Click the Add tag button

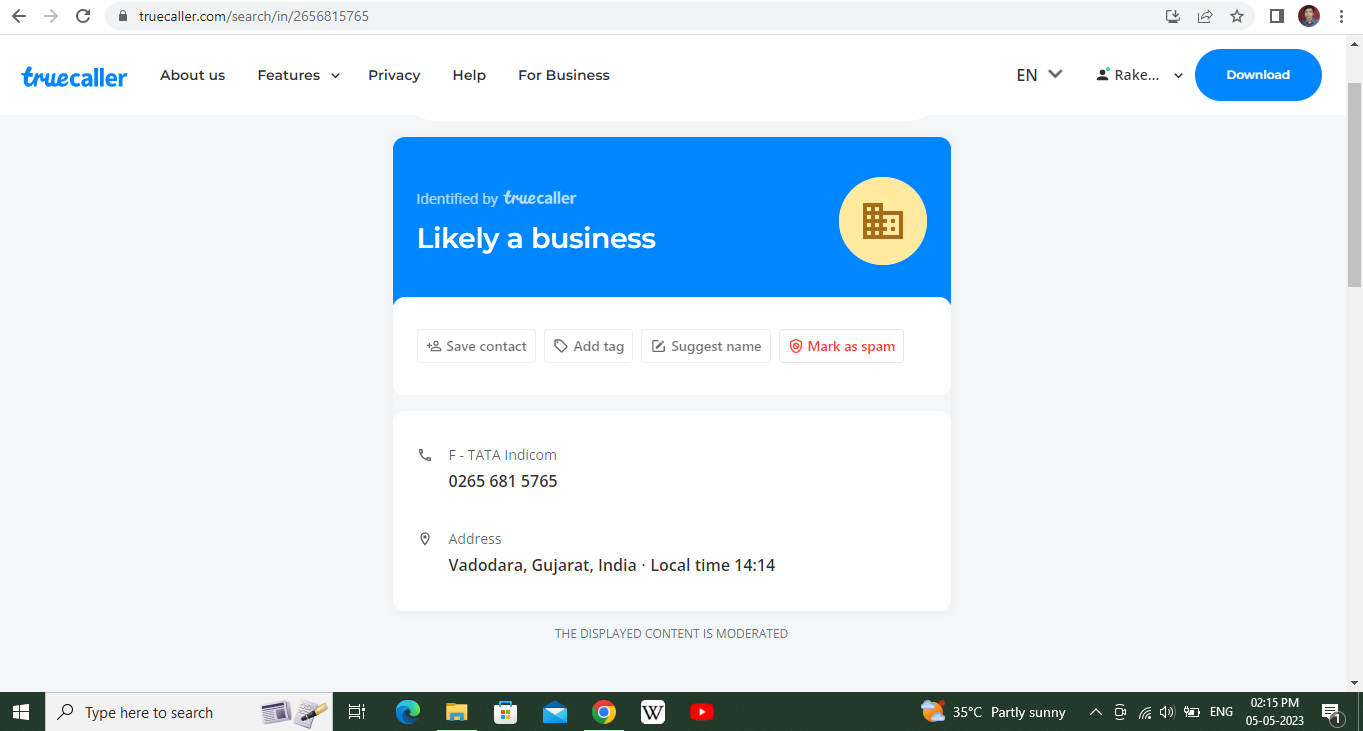pyautogui.click(x=588, y=346)
